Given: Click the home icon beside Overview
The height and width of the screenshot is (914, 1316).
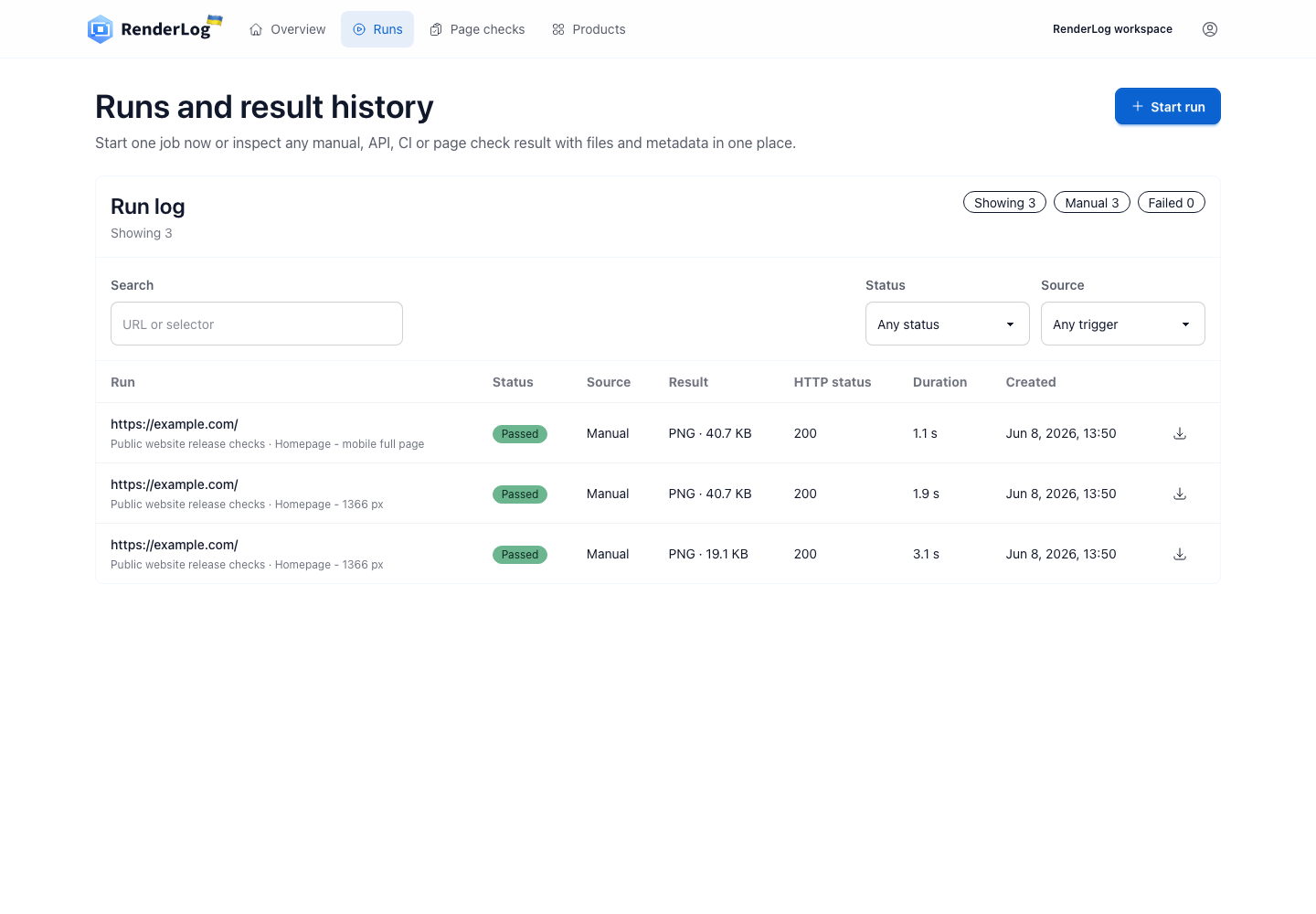Looking at the screenshot, I should pos(256,29).
